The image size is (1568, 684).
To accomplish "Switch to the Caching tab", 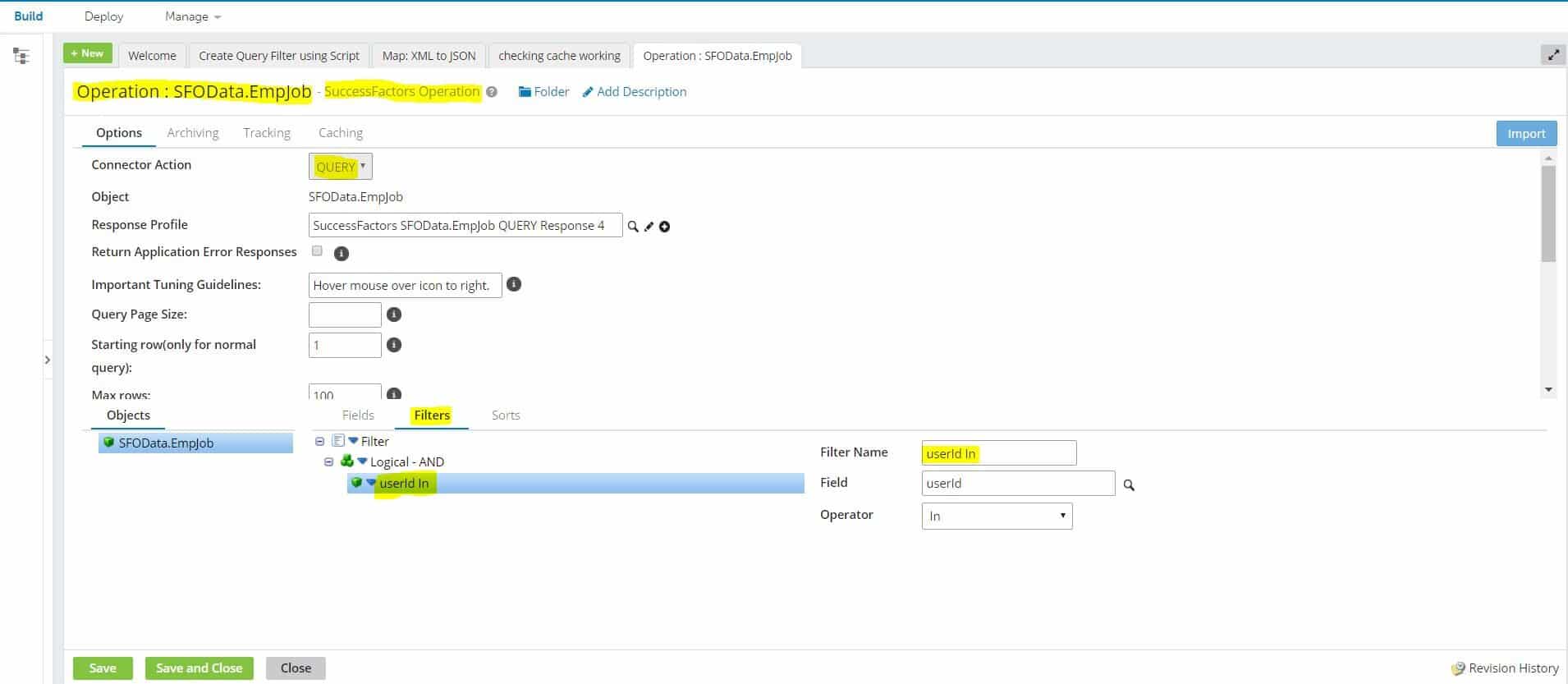I will pyautogui.click(x=340, y=133).
